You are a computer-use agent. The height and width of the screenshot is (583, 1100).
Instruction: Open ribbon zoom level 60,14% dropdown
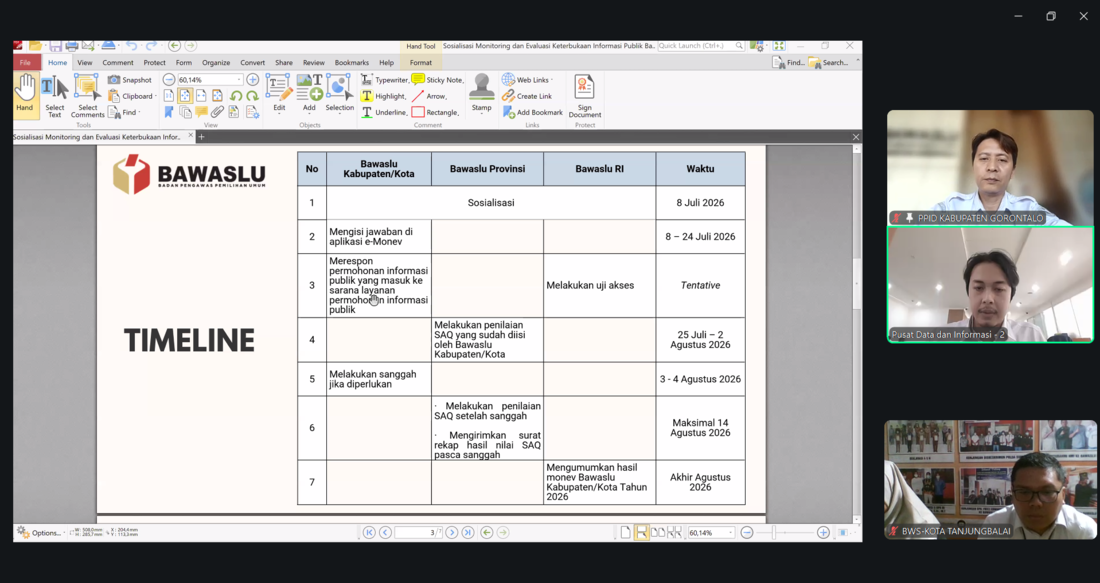click(x=239, y=80)
